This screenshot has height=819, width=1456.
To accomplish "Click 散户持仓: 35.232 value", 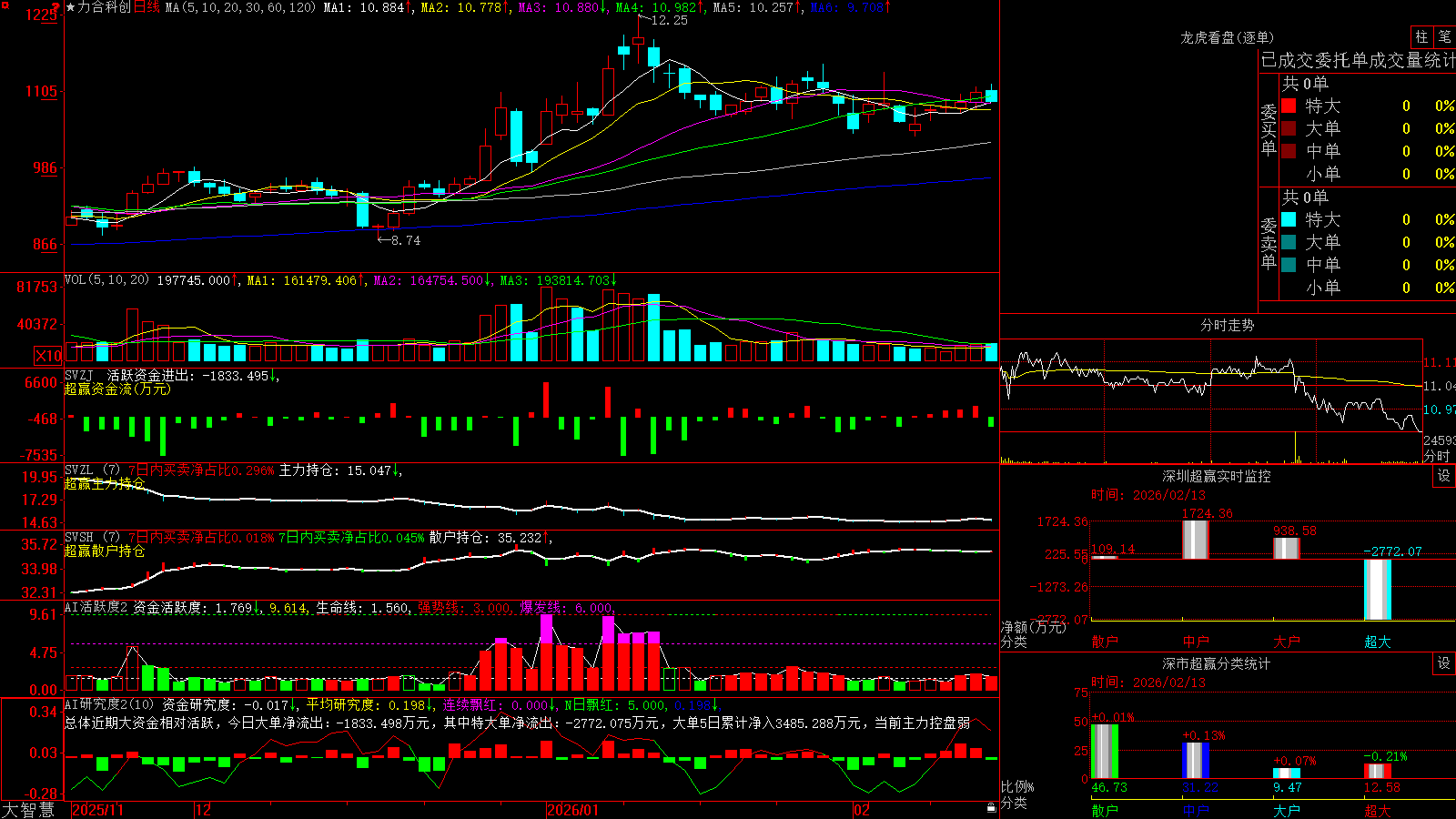I will point(485,538).
